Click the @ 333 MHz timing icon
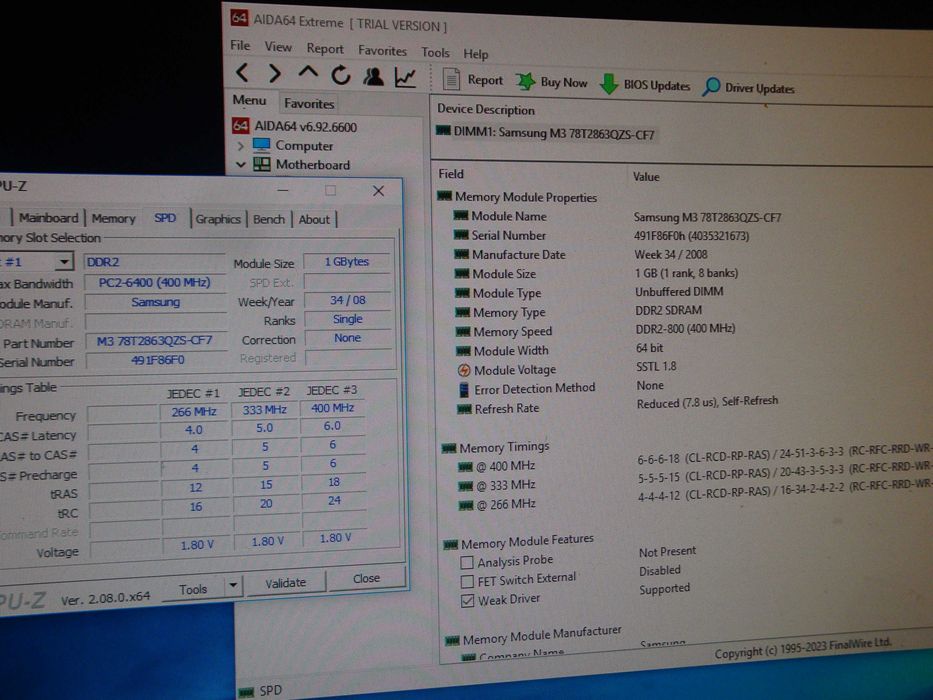Image resolution: width=933 pixels, height=700 pixels. tap(466, 486)
